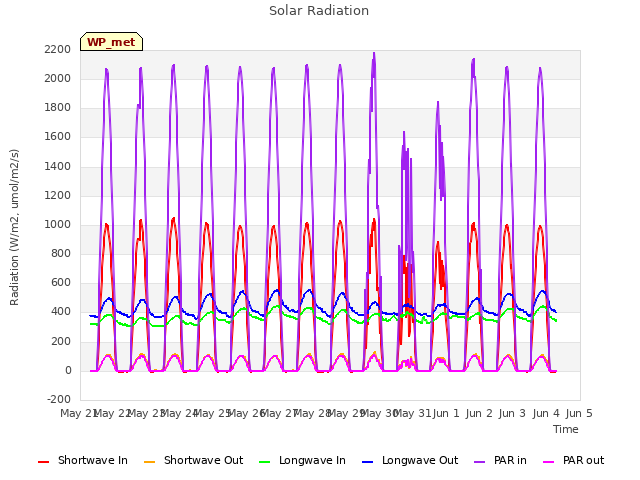Click the 1000 y-axis tick label
Screen dimensions: 640x480
tap(58, 224)
